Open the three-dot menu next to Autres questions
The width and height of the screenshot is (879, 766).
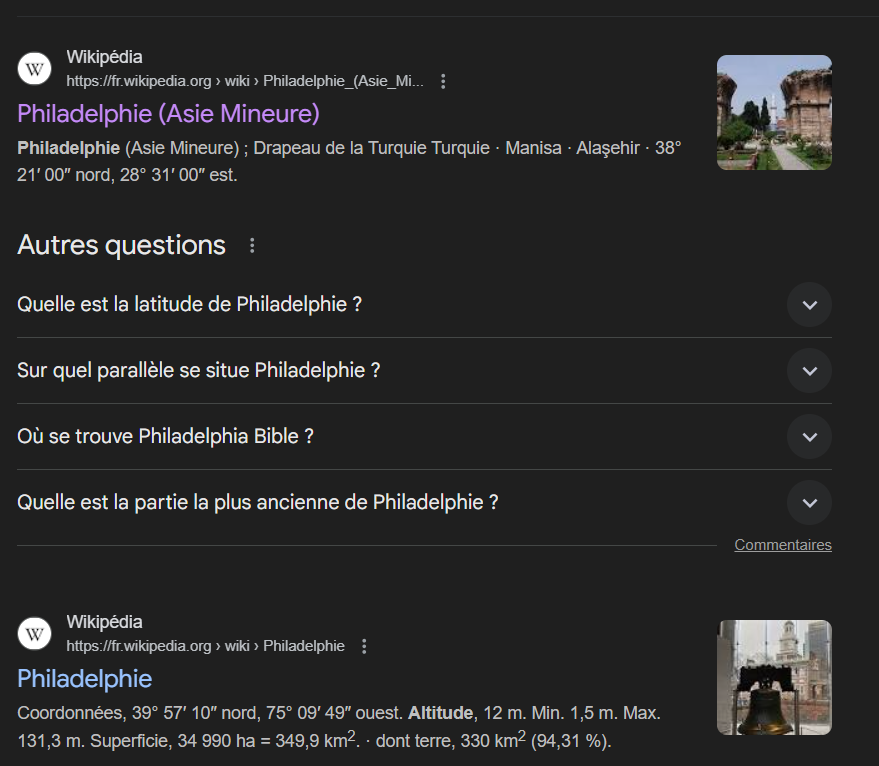click(252, 246)
